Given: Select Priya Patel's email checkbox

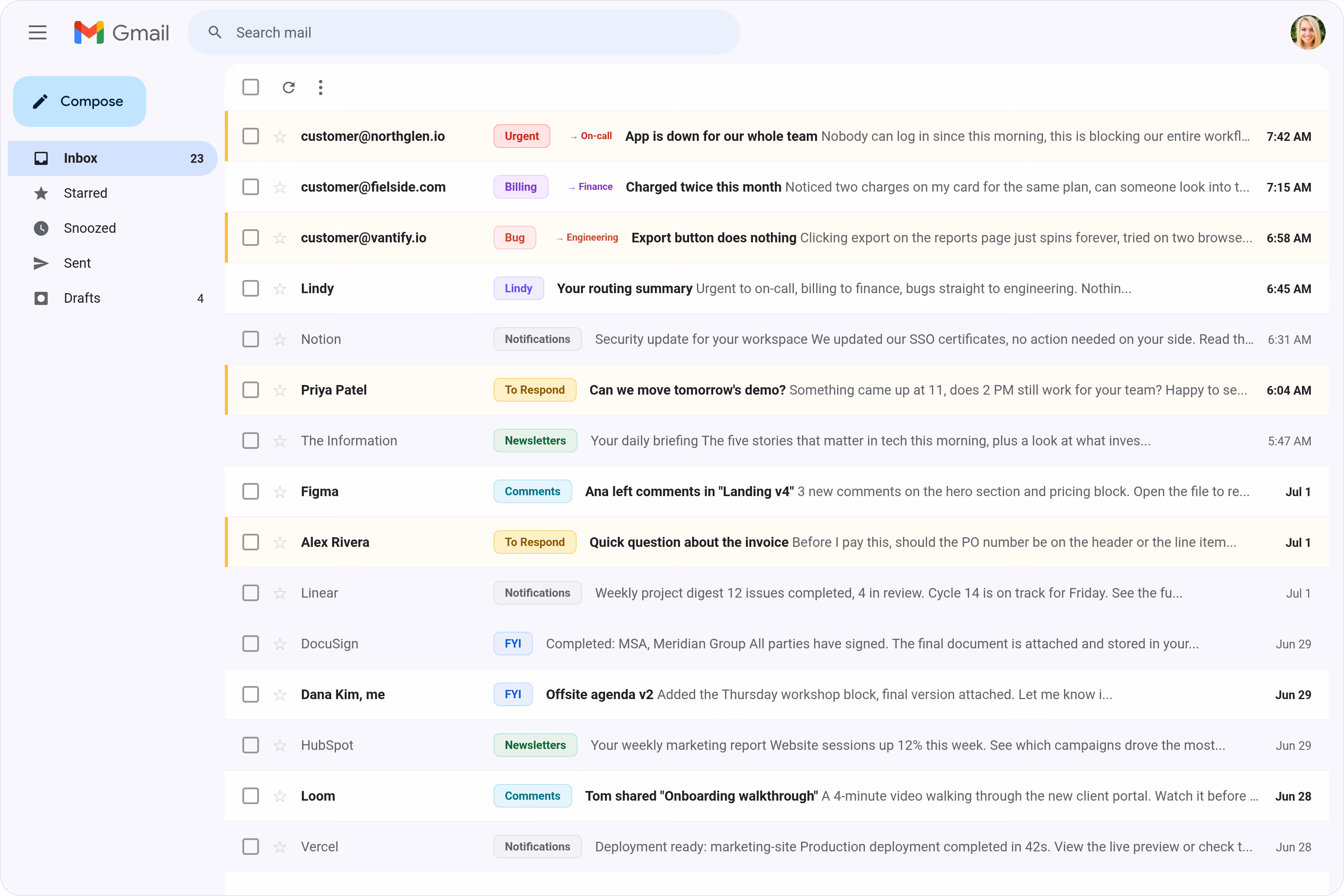Looking at the screenshot, I should tap(250, 390).
